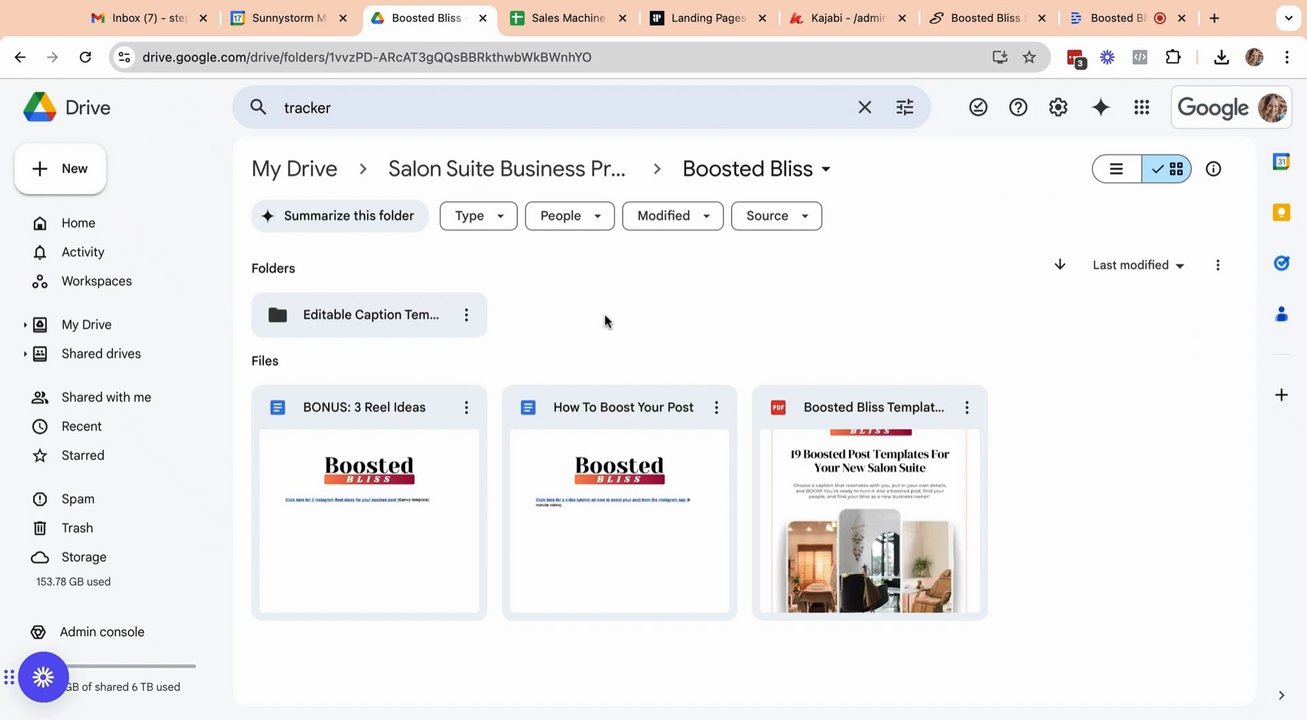Image resolution: width=1307 pixels, height=720 pixels.
Task: Open Starred items
Action: pyautogui.click(x=82, y=455)
